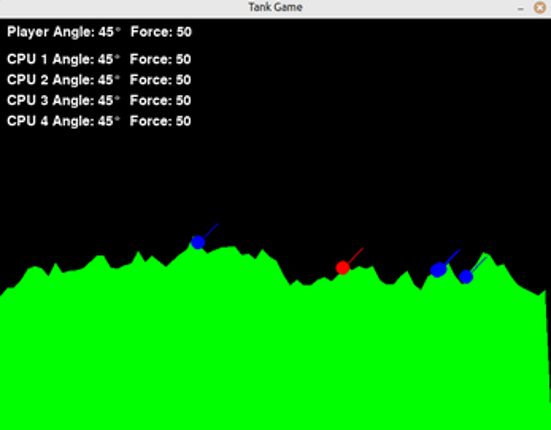Click the oval-shaped blue tank

click(438, 270)
